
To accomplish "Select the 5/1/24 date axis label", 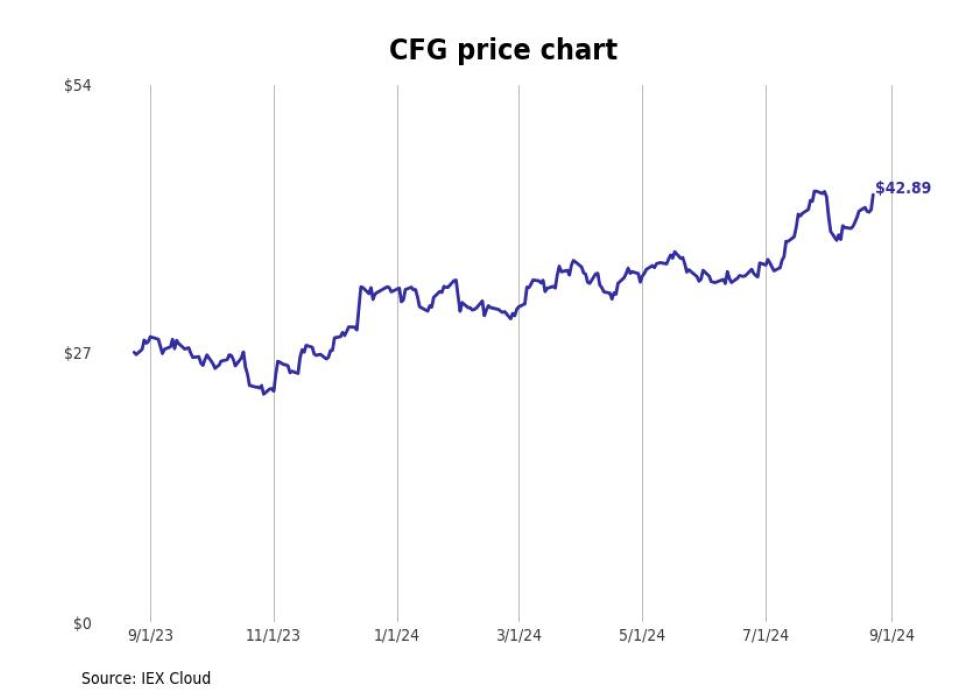I will pyautogui.click(x=642, y=636).
